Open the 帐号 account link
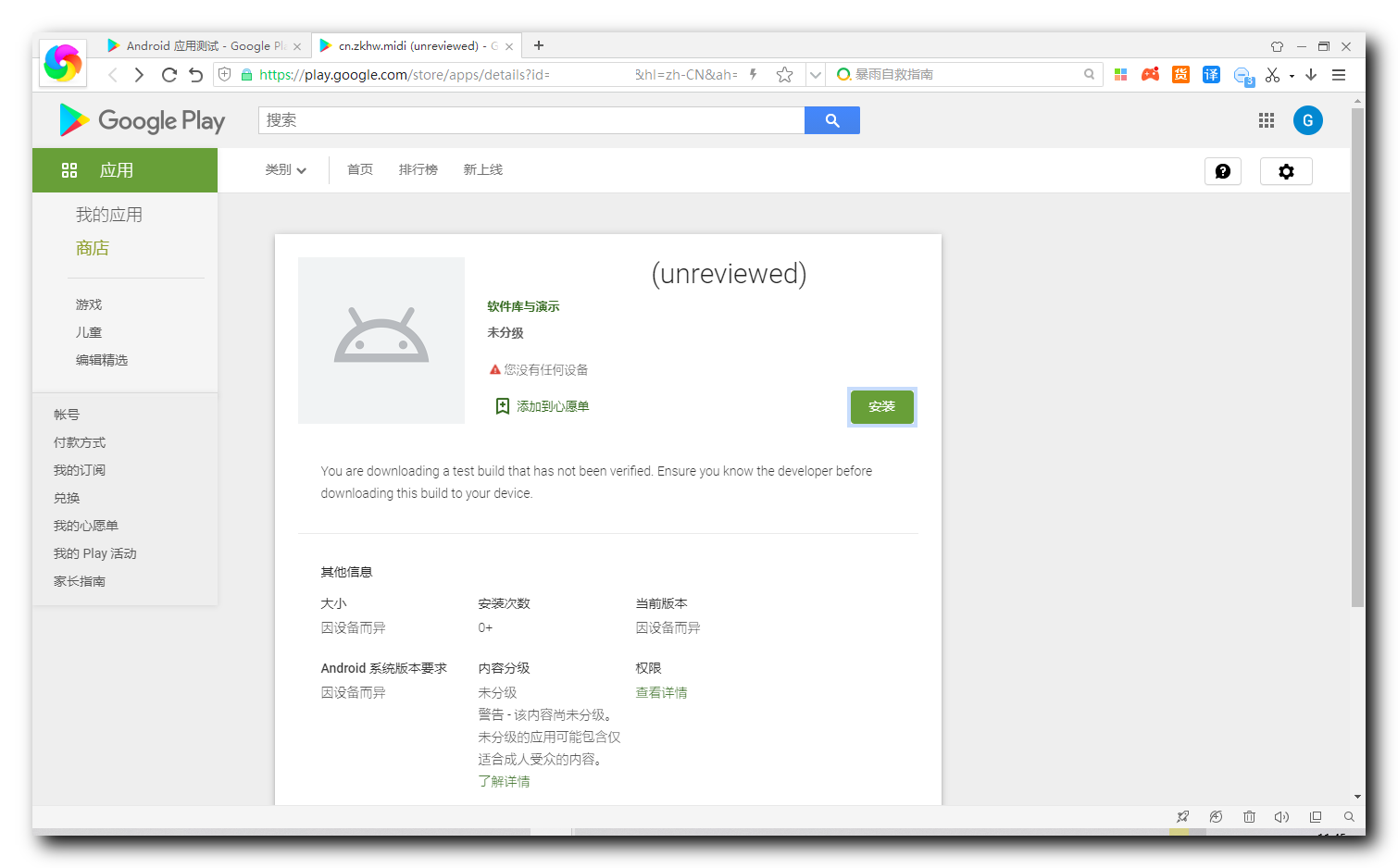Image resolution: width=1398 pixels, height=868 pixels. [67, 415]
